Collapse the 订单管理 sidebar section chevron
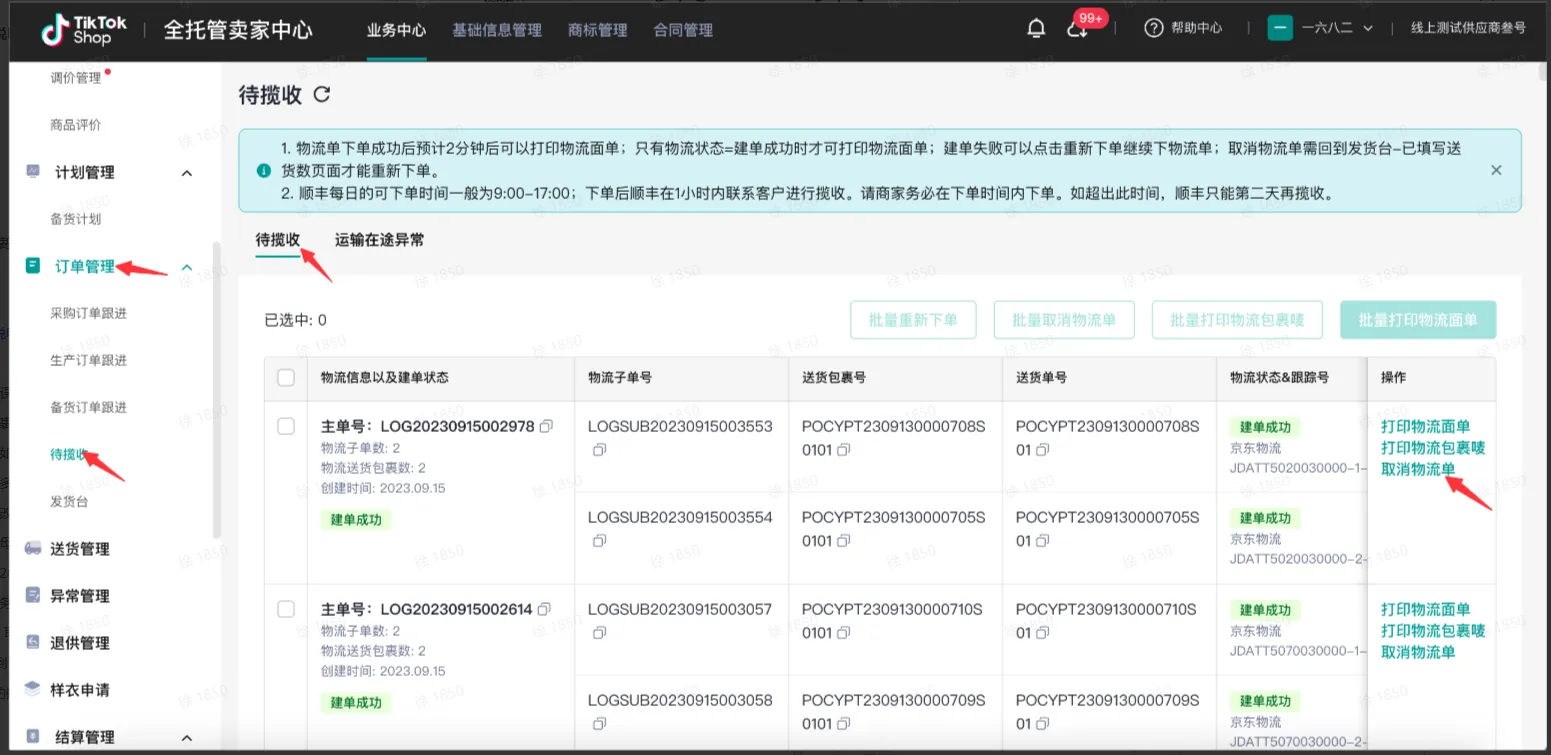1551x755 pixels. tap(186, 267)
